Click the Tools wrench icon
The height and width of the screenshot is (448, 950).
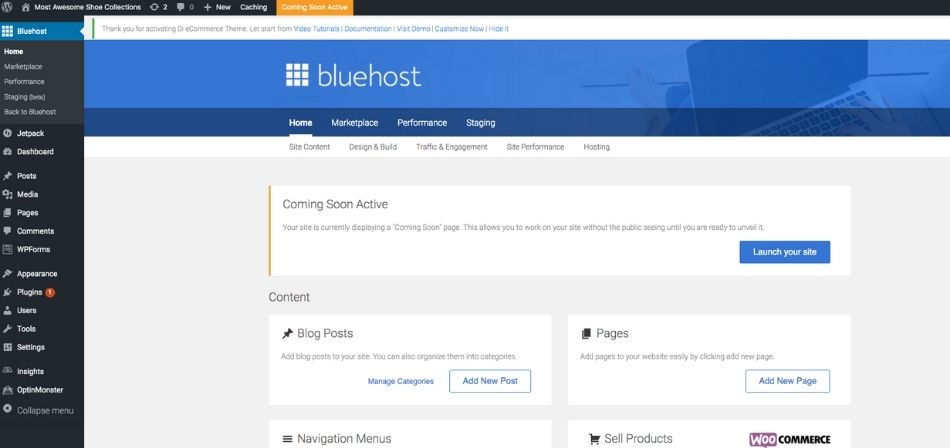point(7,329)
